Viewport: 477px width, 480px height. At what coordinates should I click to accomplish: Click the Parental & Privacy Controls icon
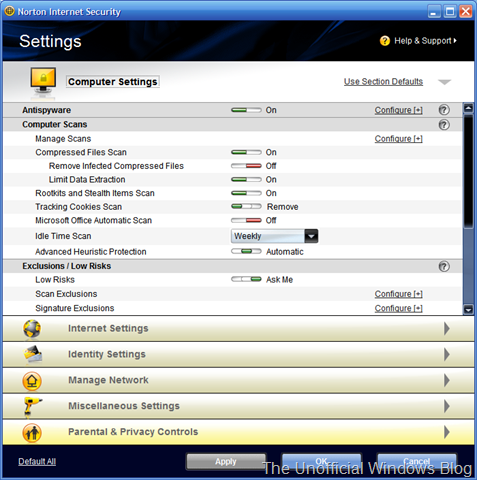click(x=32, y=433)
